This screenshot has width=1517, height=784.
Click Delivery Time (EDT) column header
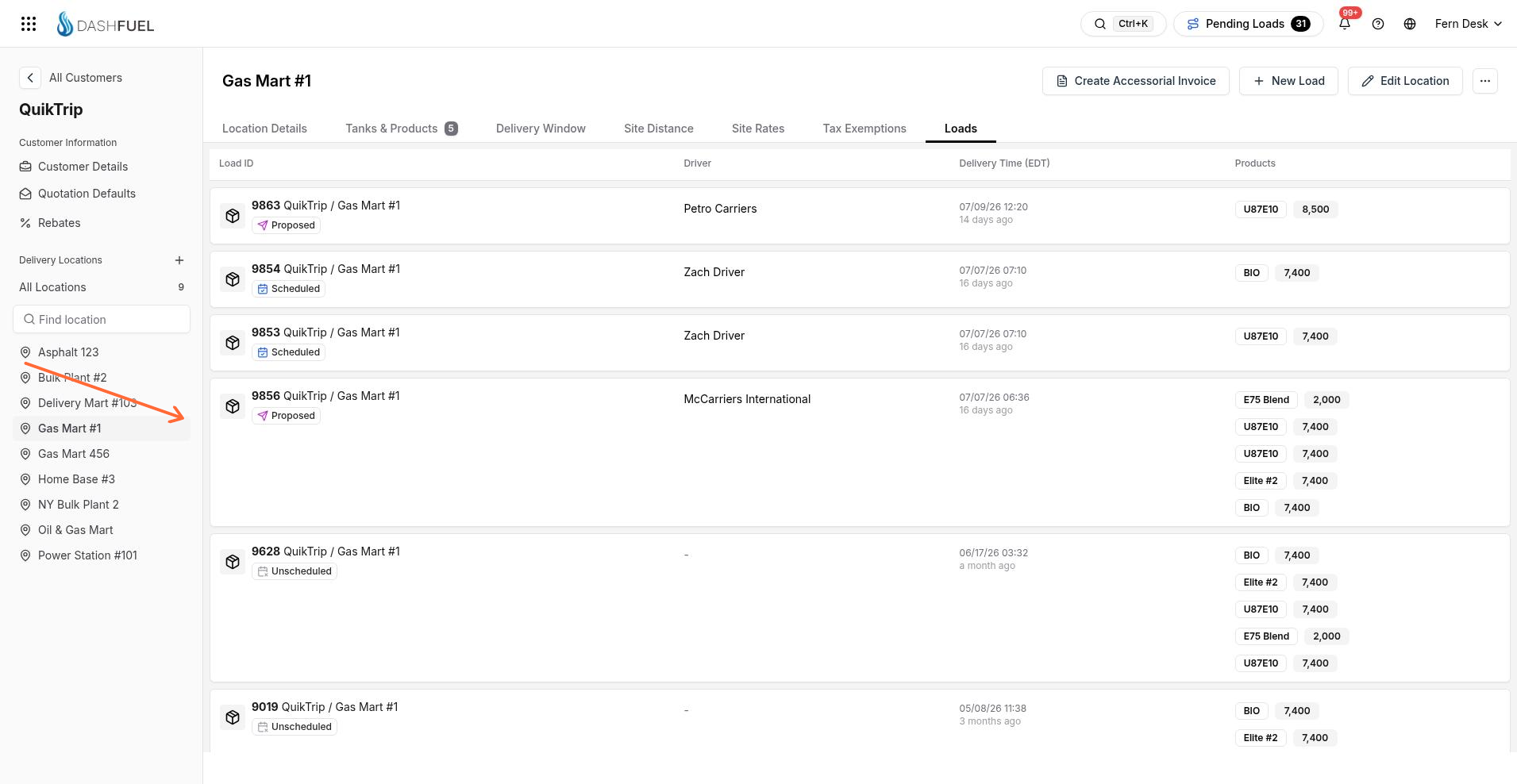coord(1004,163)
